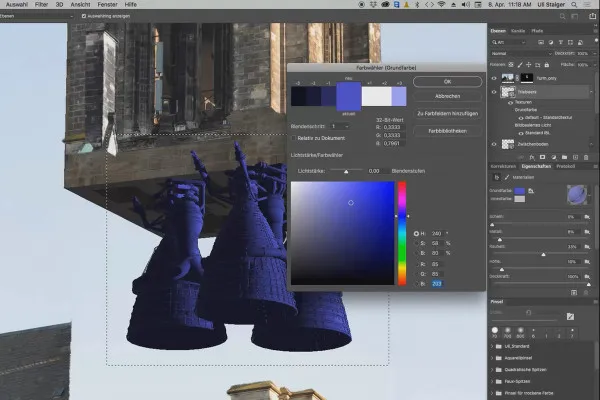The width and height of the screenshot is (600, 400).
Task: Open the Fenster menu
Action: pyautogui.click(x=108, y=5)
